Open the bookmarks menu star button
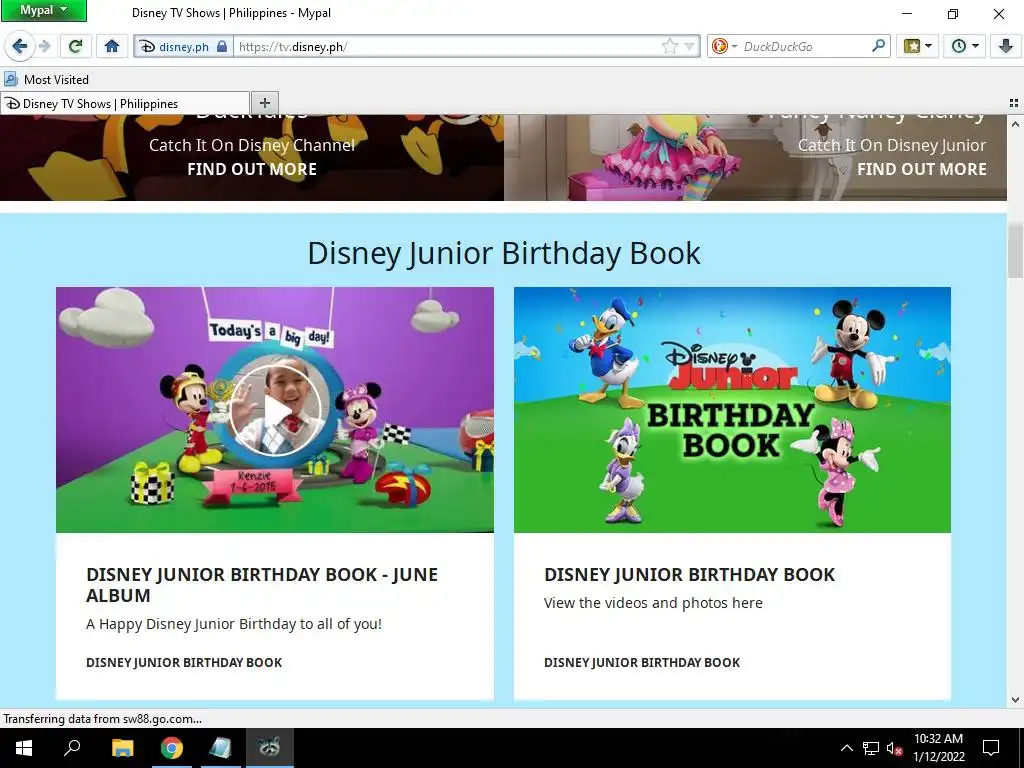The width and height of the screenshot is (1024, 768). tap(912, 46)
